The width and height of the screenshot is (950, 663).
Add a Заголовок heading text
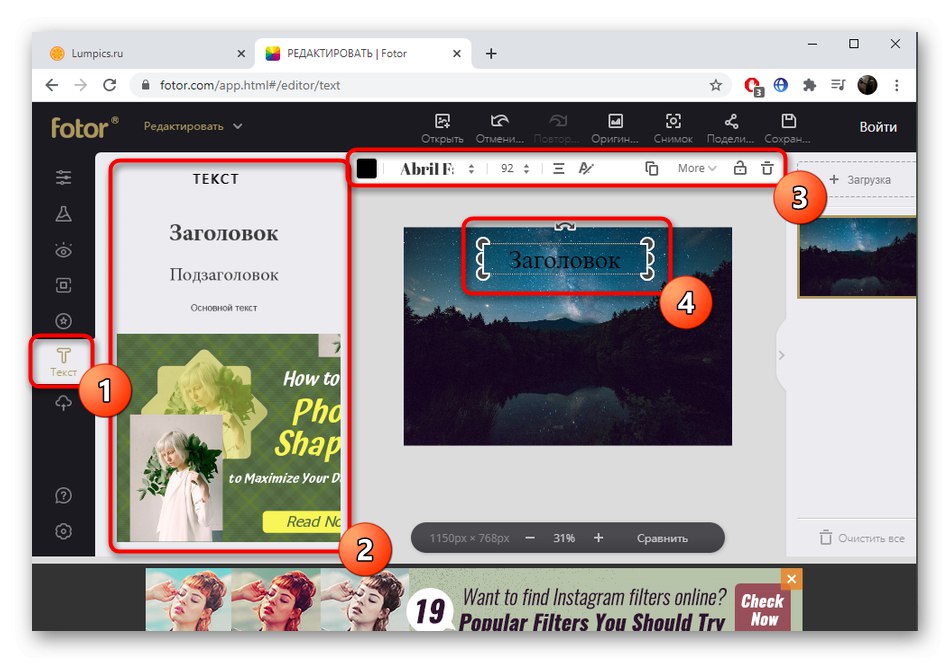(224, 233)
